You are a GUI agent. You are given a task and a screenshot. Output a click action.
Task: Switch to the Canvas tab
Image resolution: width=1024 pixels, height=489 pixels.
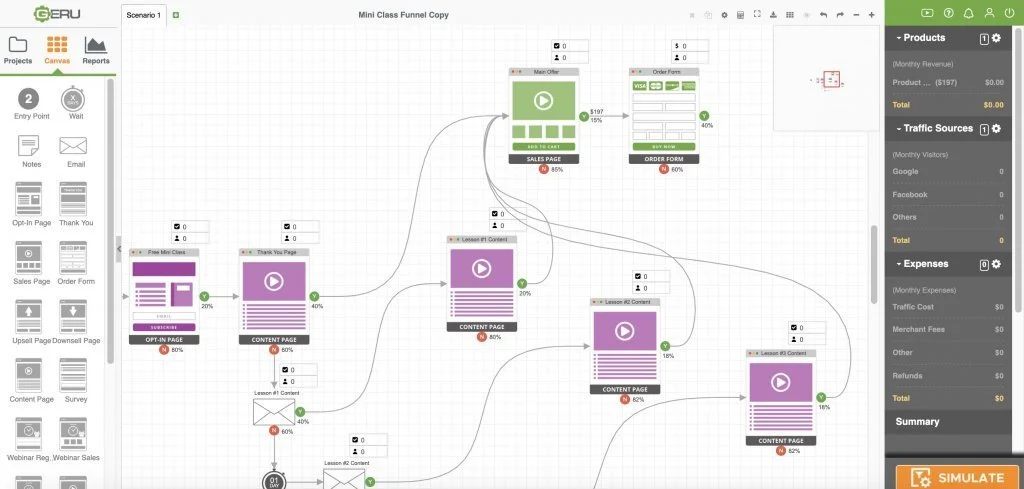coord(57,50)
